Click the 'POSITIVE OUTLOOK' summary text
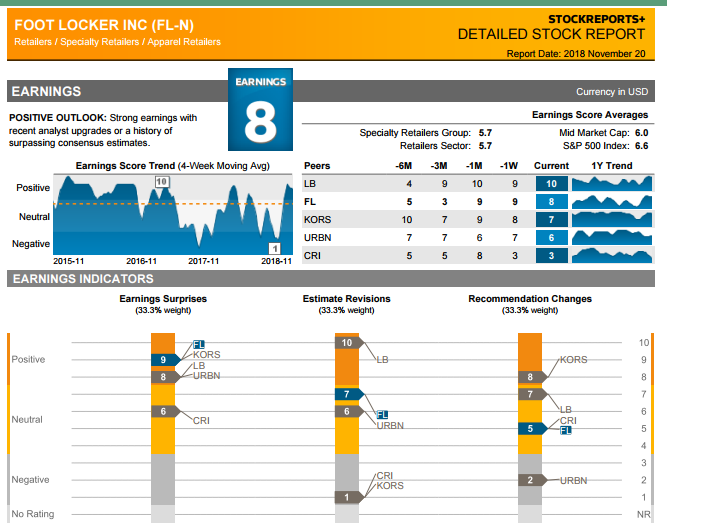Image resolution: width=705 pixels, height=528 pixels. 103,130
